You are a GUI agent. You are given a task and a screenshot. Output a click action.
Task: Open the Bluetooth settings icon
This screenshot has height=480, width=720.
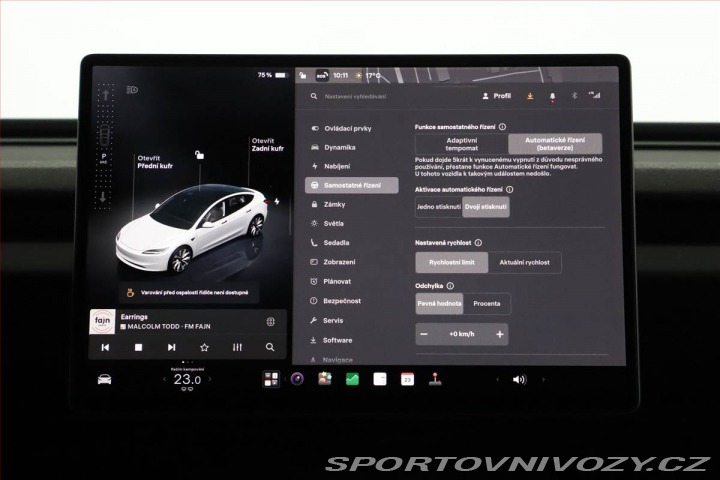click(x=574, y=96)
